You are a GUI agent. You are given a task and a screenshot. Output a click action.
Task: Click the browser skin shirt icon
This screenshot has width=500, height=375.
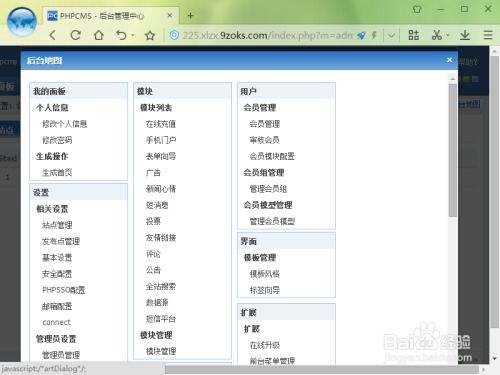coord(417,9)
